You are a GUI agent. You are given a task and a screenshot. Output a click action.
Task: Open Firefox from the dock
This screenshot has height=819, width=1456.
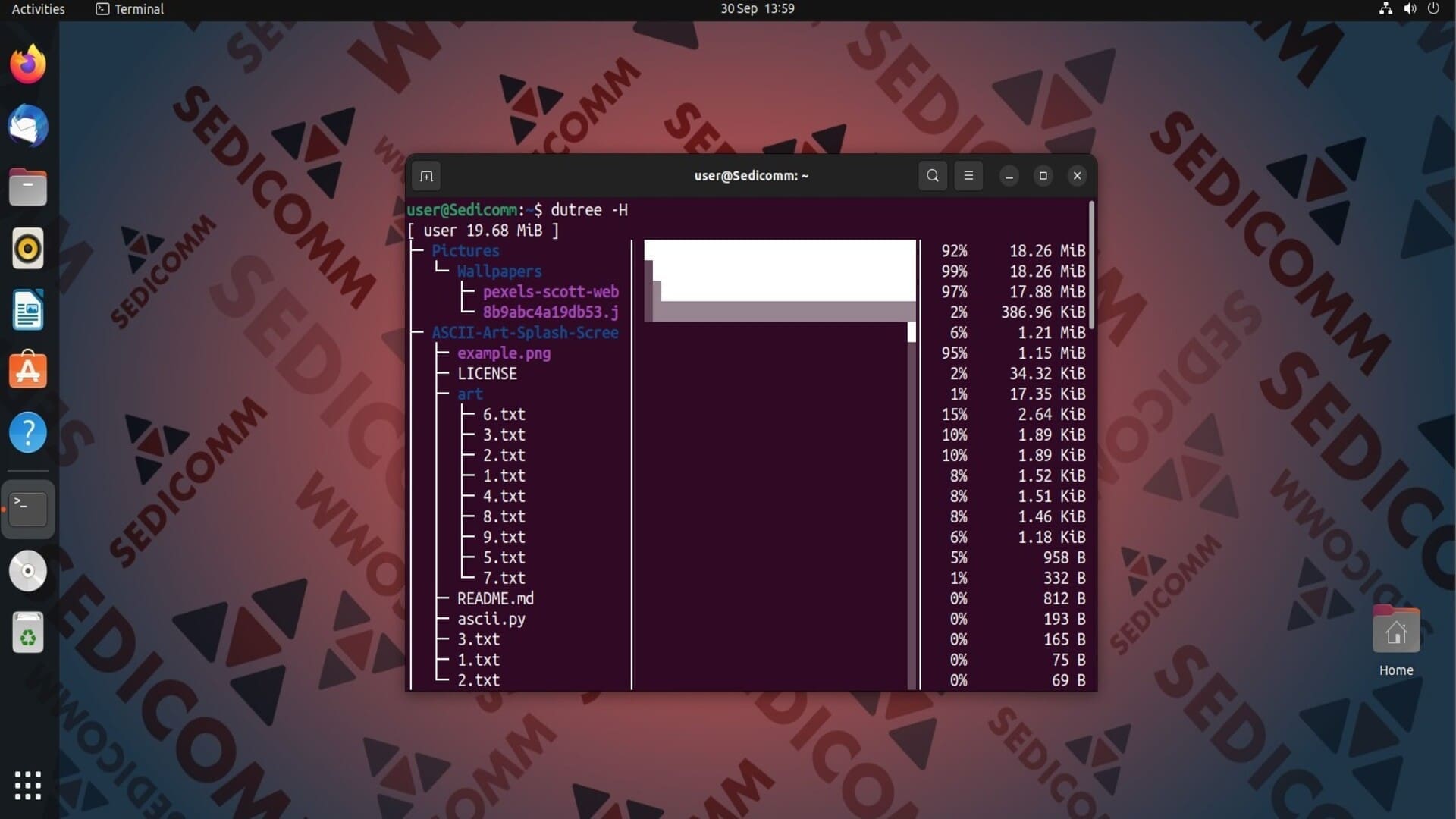[28, 64]
